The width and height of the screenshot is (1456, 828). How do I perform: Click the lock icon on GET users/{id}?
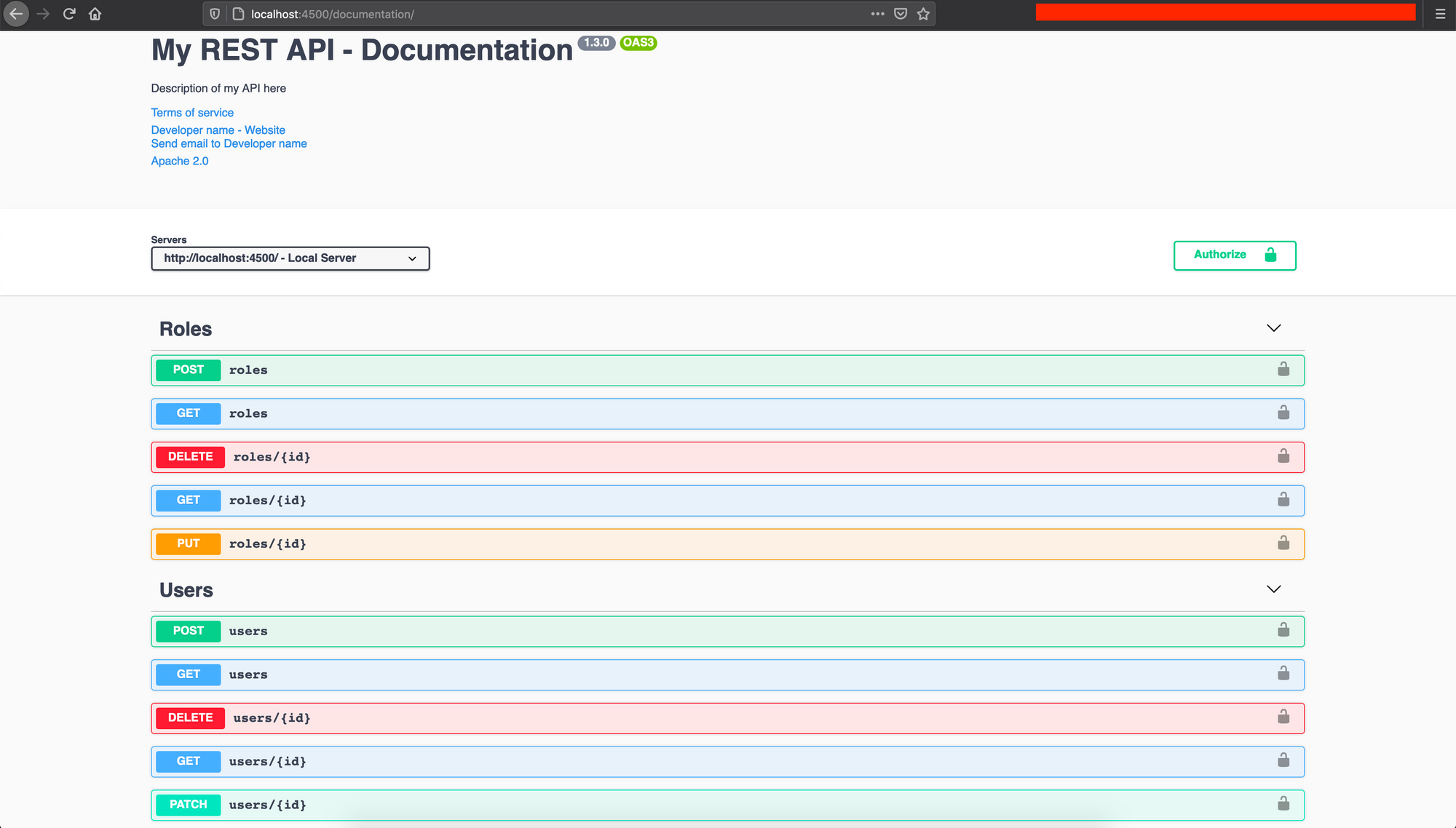[x=1283, y=760]
